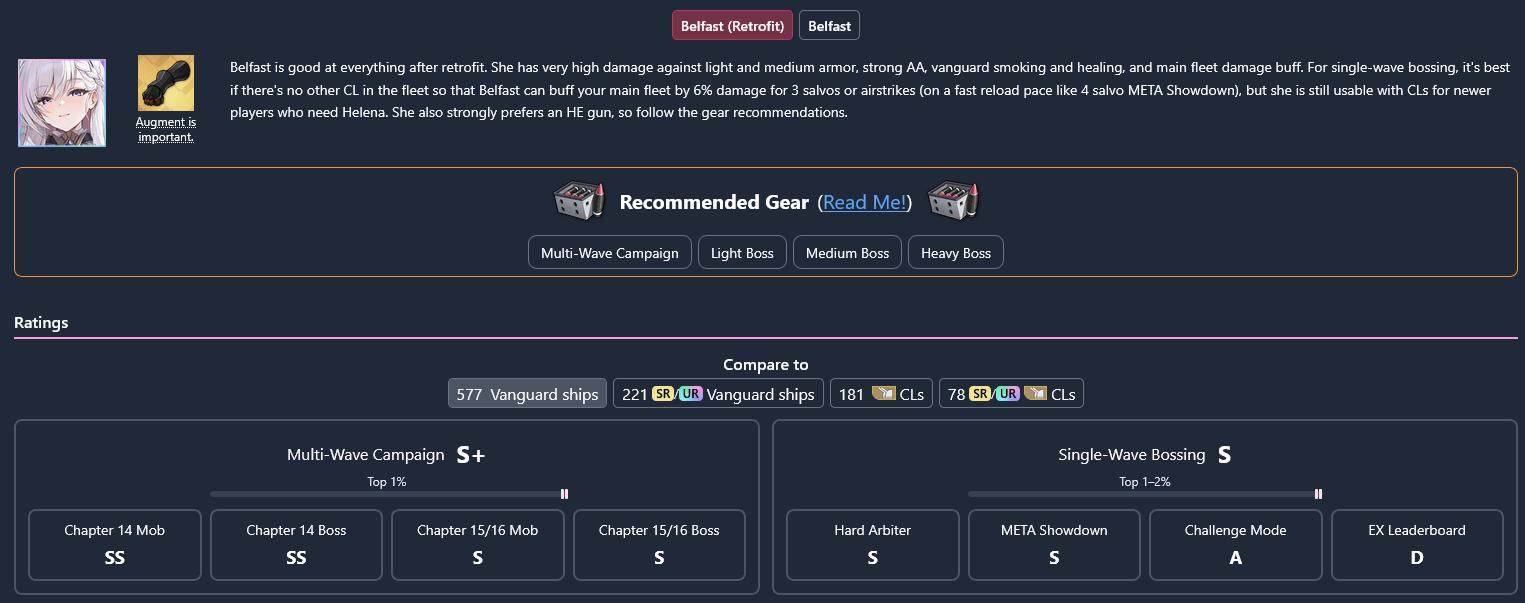Screen dimensions: 1525x603
Task: Click Single-Wave Bossing Top 1–2% bar
Action: [1145, 494]
